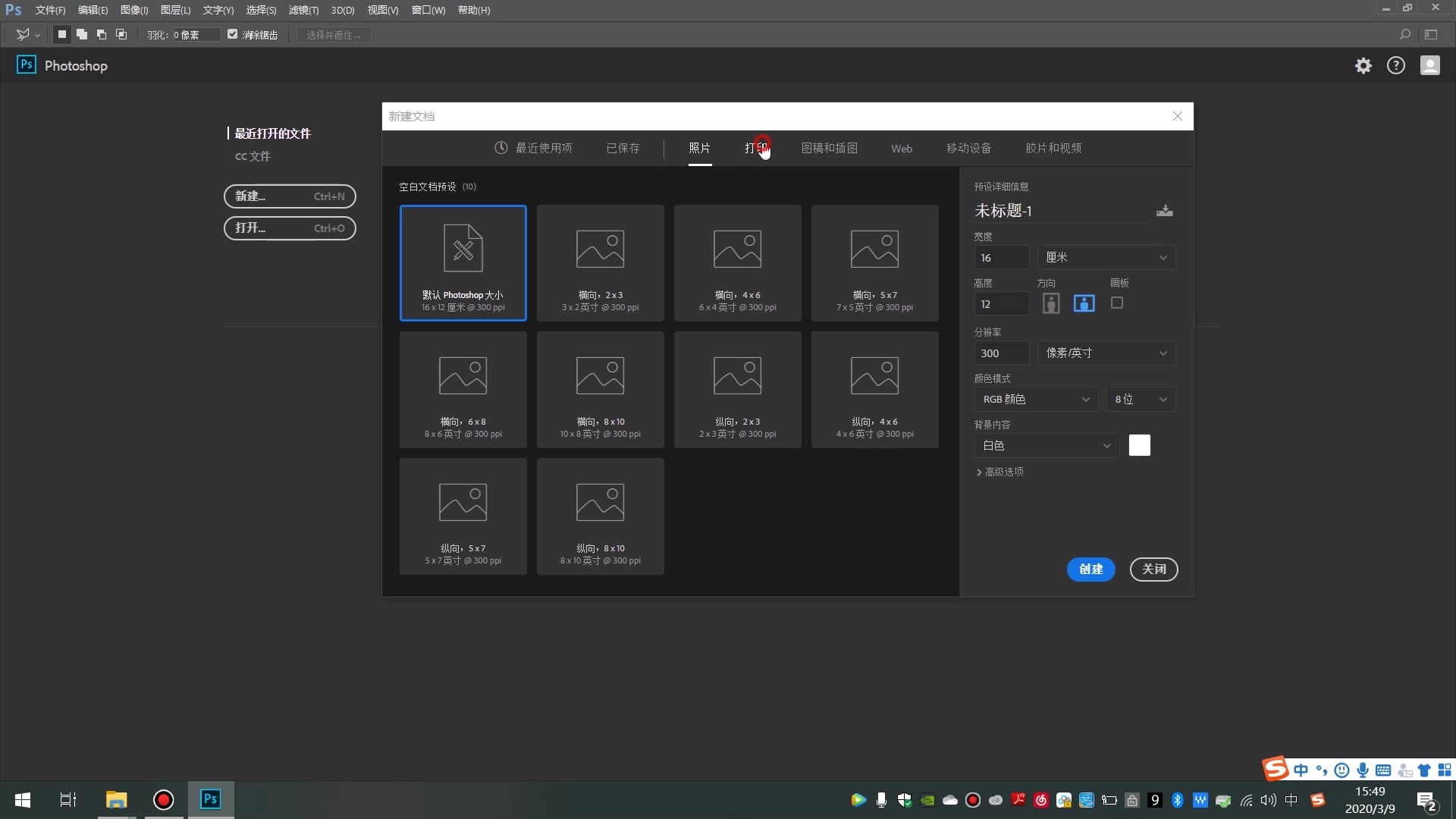Select the 横向, 4 x 6 preset thumbnail
The image size is (1456, 819).
737,262
